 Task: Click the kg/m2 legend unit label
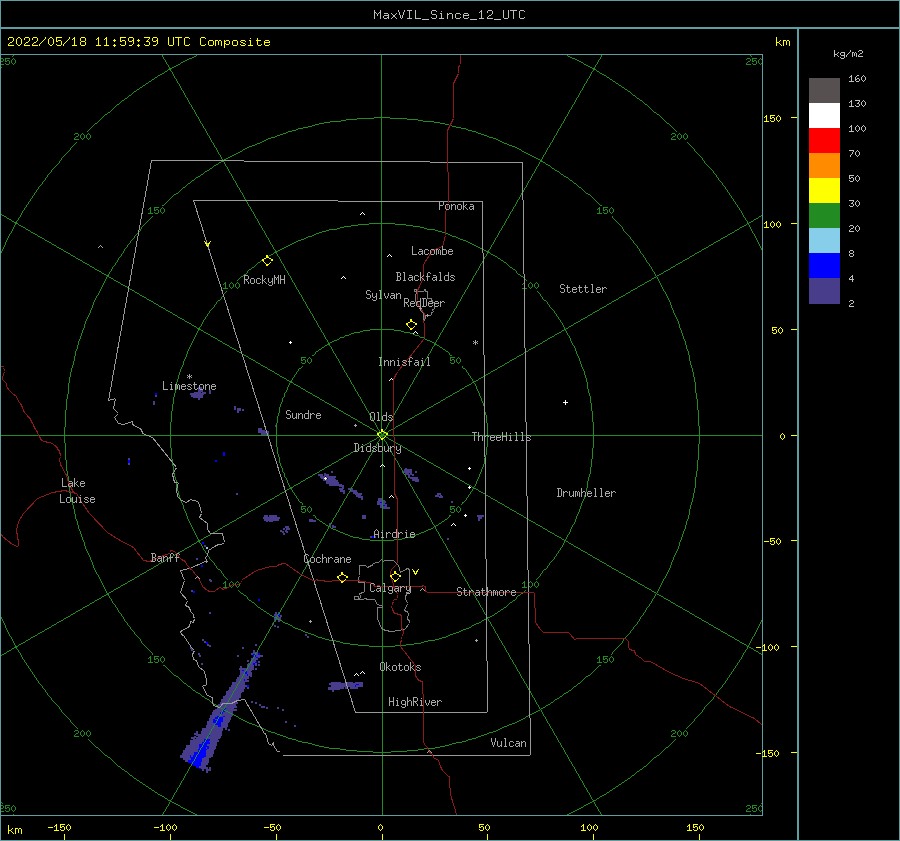[848, 54]
